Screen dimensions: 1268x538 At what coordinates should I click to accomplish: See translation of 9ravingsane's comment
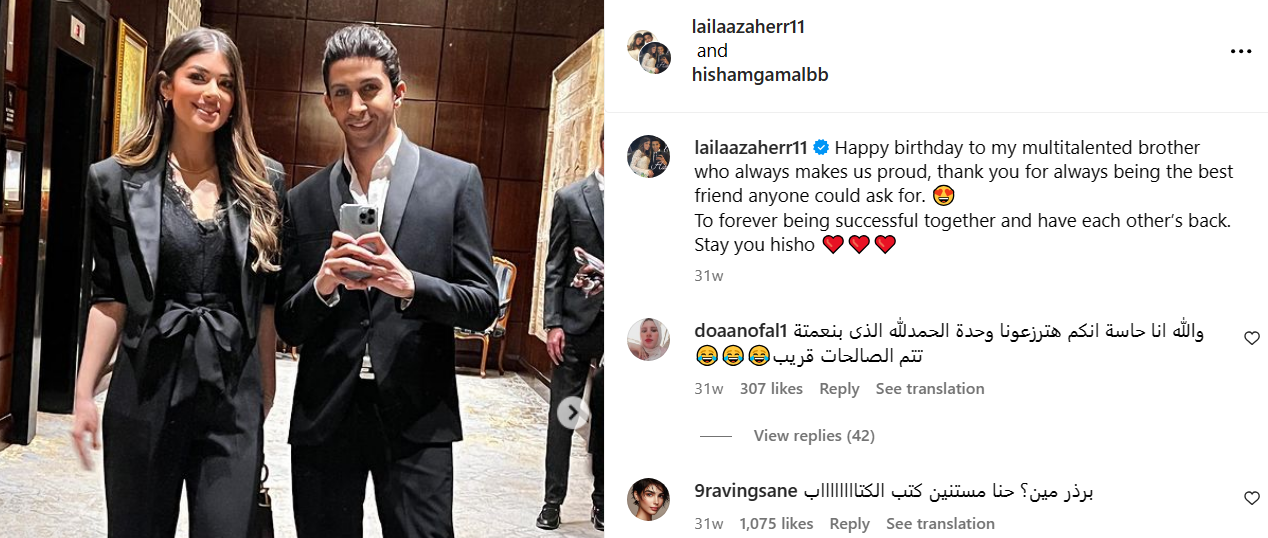click(x=940, y=524)
